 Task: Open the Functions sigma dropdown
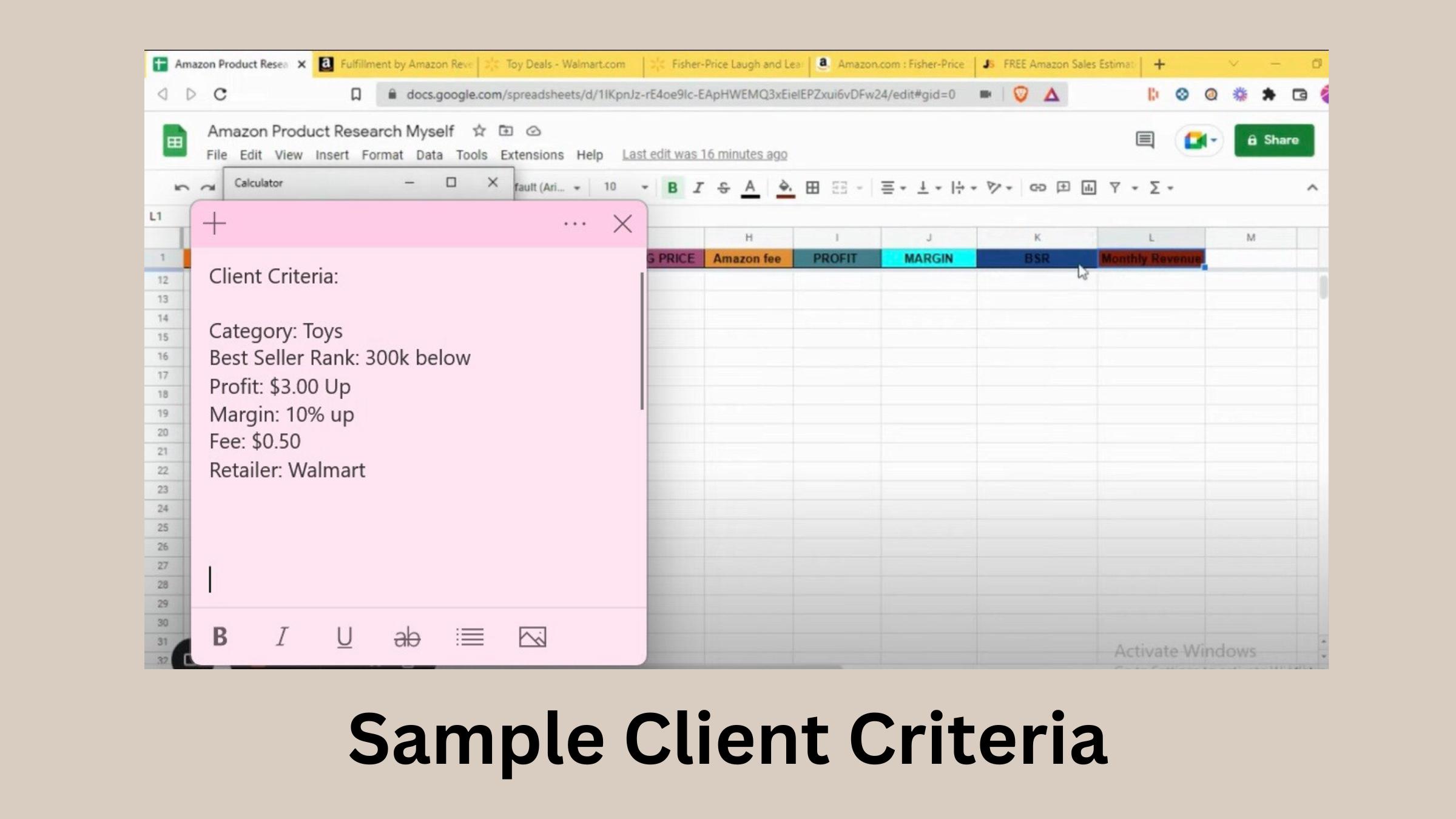[x=1161, y=187]
